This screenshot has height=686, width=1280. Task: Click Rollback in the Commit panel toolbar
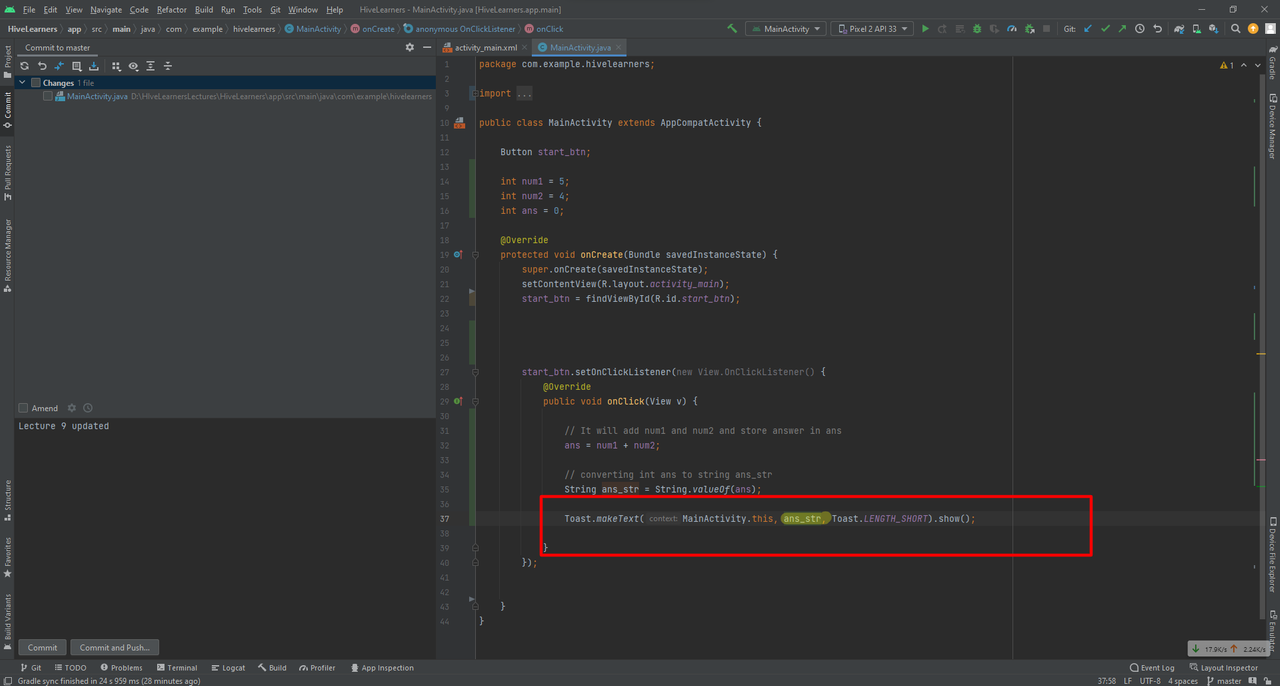click(x=42, y=66)
